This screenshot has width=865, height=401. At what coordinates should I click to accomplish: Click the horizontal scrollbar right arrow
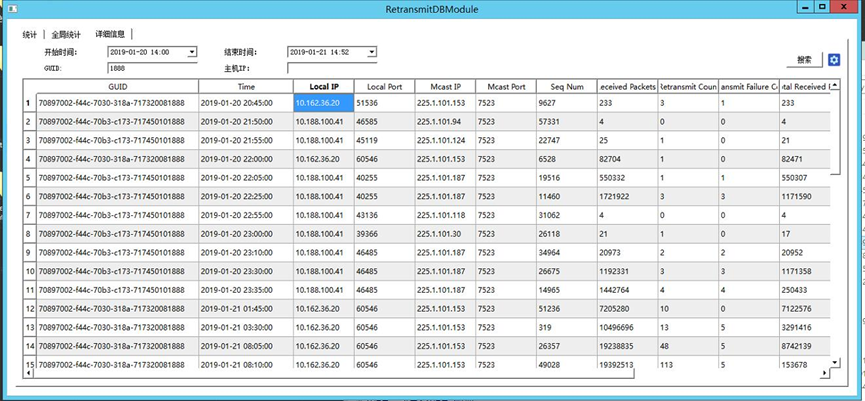[x=825, y=373]
